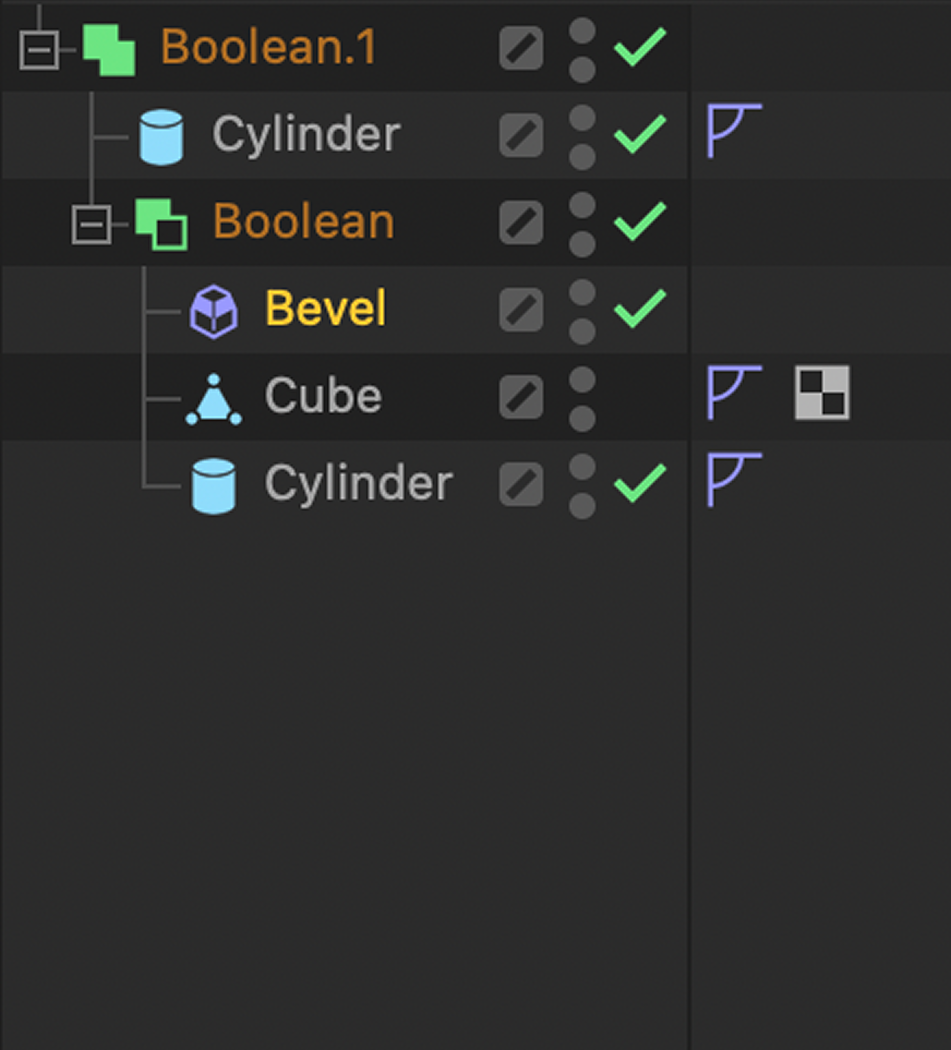Select the Cube polygon object icon
The height and width of the screenshot is (1050, 951).
tap(212, 396)
